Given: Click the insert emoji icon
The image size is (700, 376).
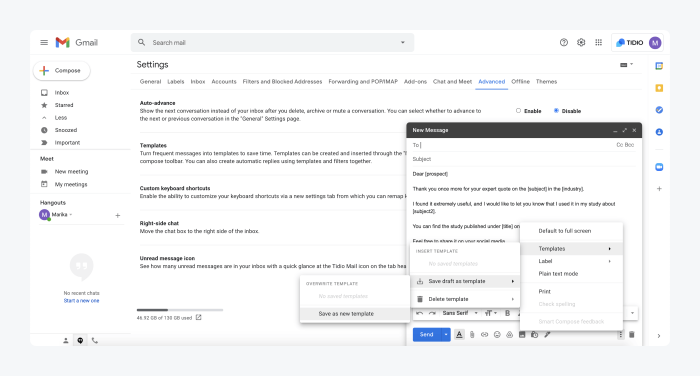Looking at the screenshot, I should pos(497,334).
